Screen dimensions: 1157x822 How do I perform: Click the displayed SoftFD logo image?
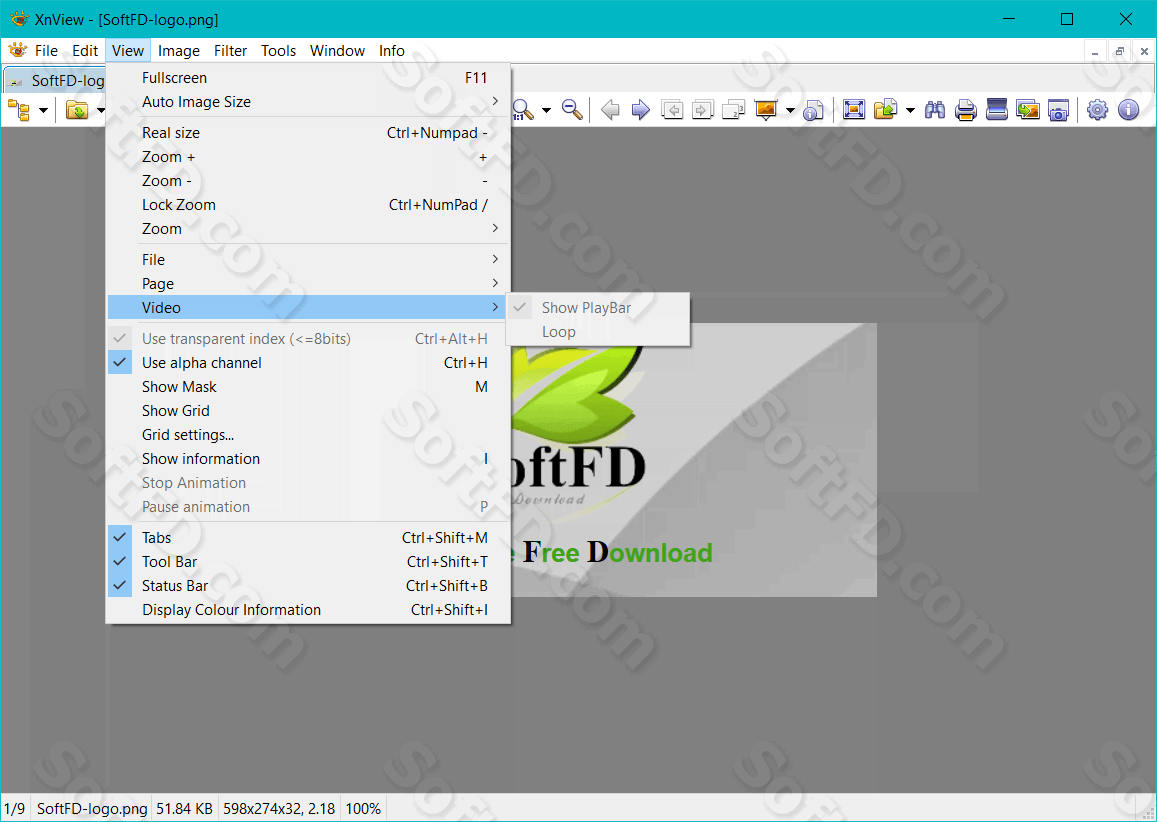click(x=694, y=460)
